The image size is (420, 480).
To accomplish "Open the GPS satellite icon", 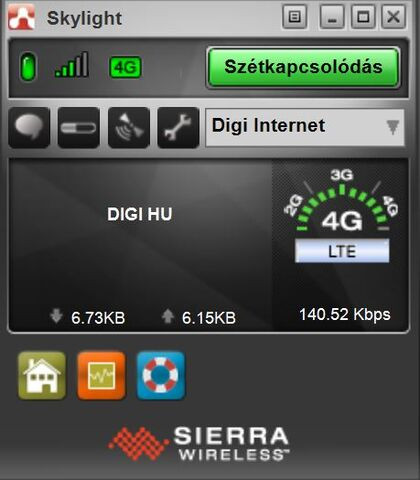I will click(129, 127).
